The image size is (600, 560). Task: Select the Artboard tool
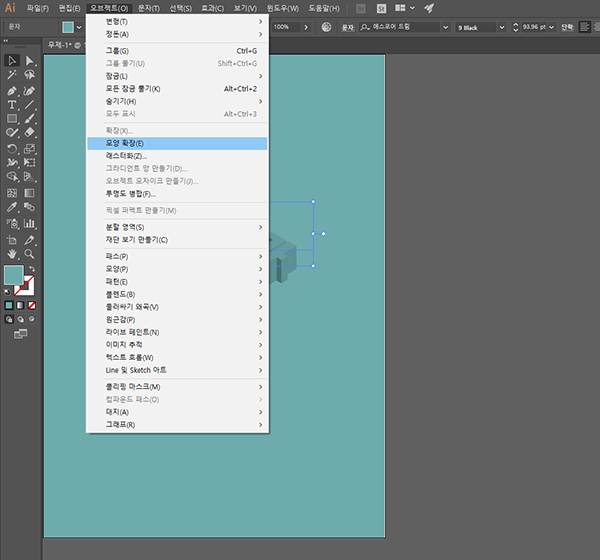[12, 240]
